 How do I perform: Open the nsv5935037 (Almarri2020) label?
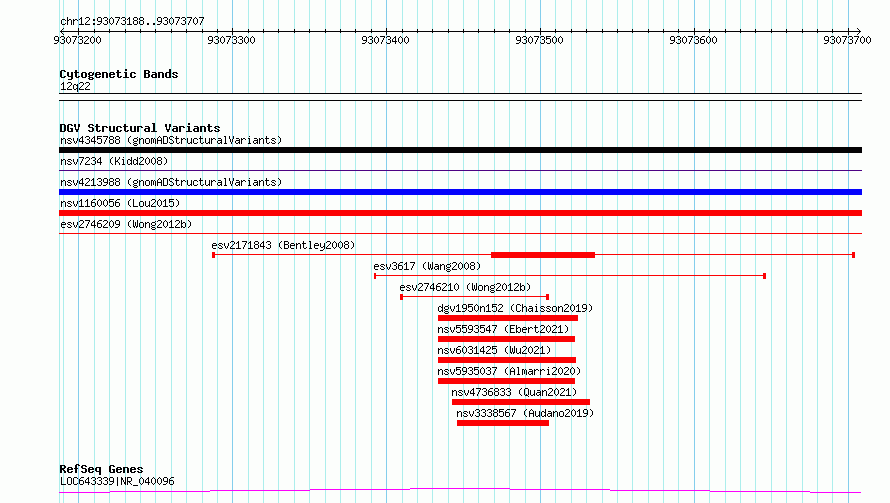click(509, 371)
